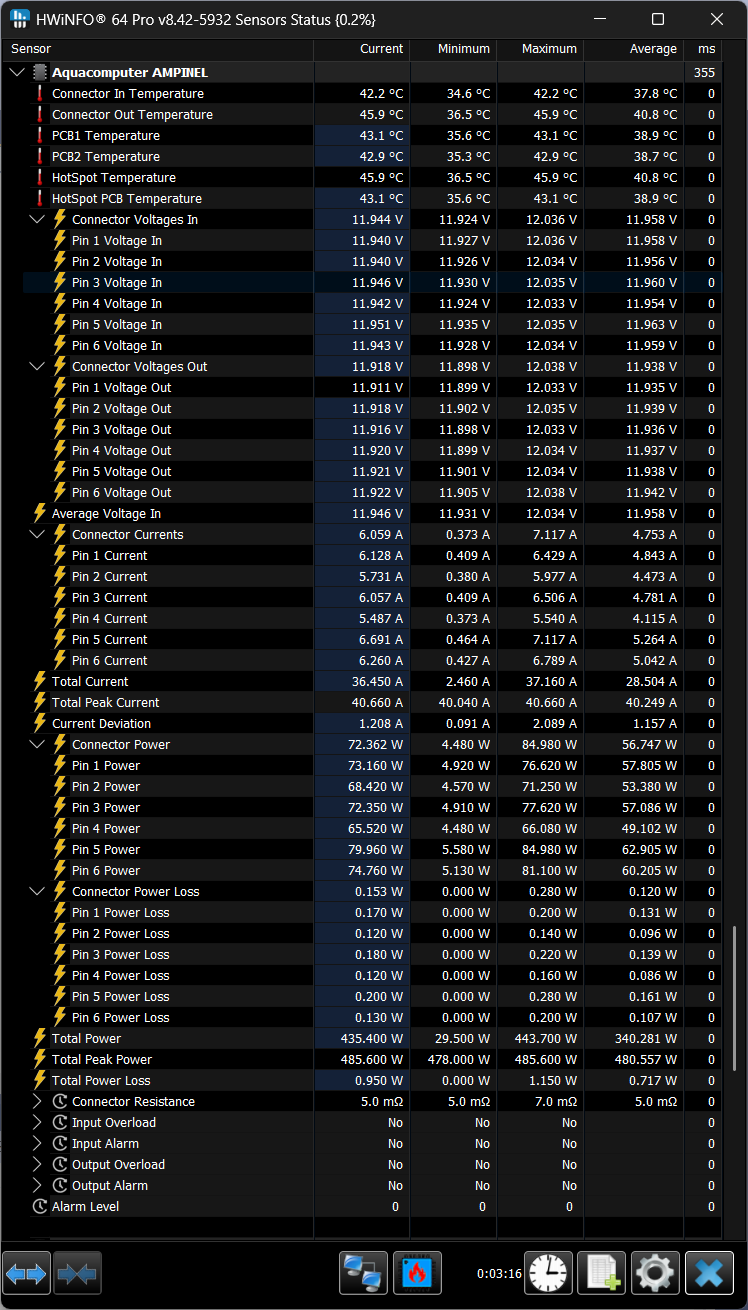Image resolution: width=748 pixels, height=1310 pixels.
Task: Click the Minimum column header
Action: (x=454, y=49)
